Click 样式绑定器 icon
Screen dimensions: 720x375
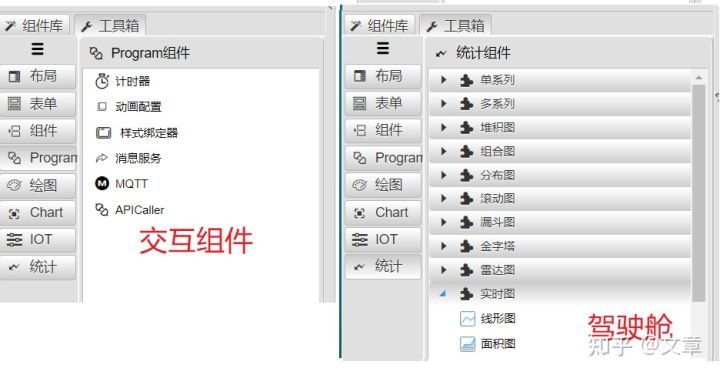pyautogui.click(x=103, y=133)
